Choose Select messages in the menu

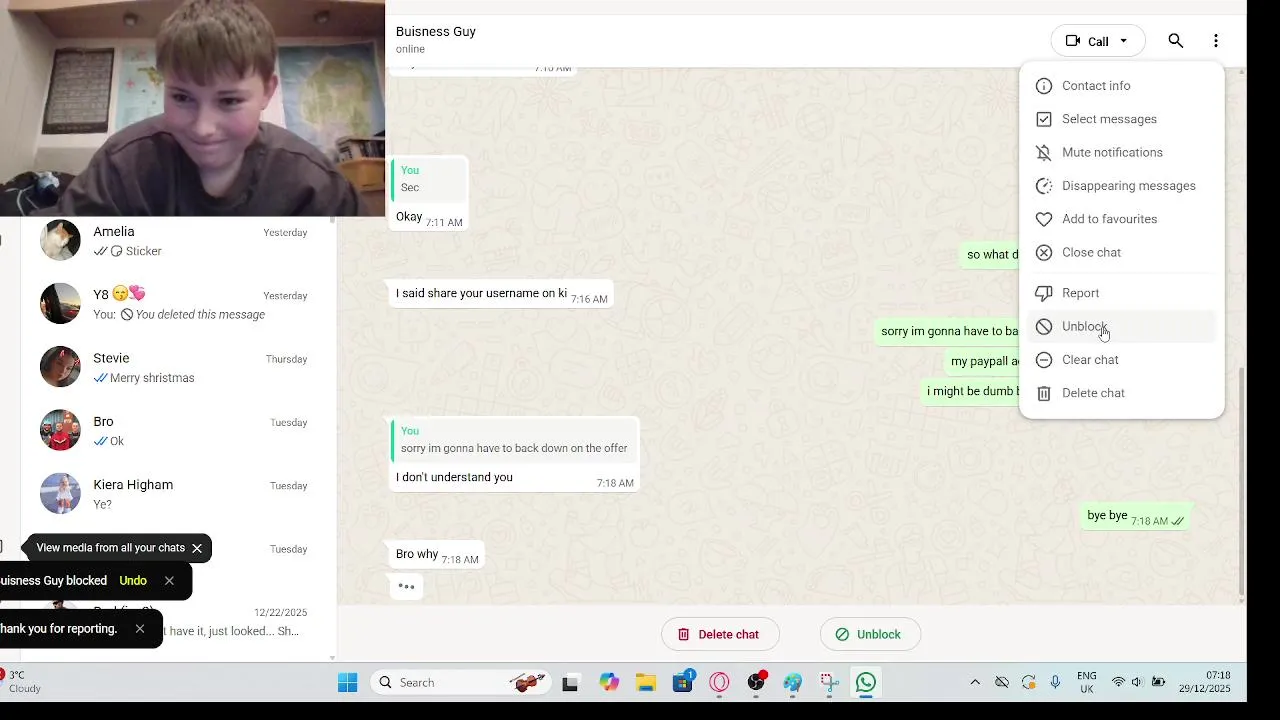click(x=1122, y=119)
